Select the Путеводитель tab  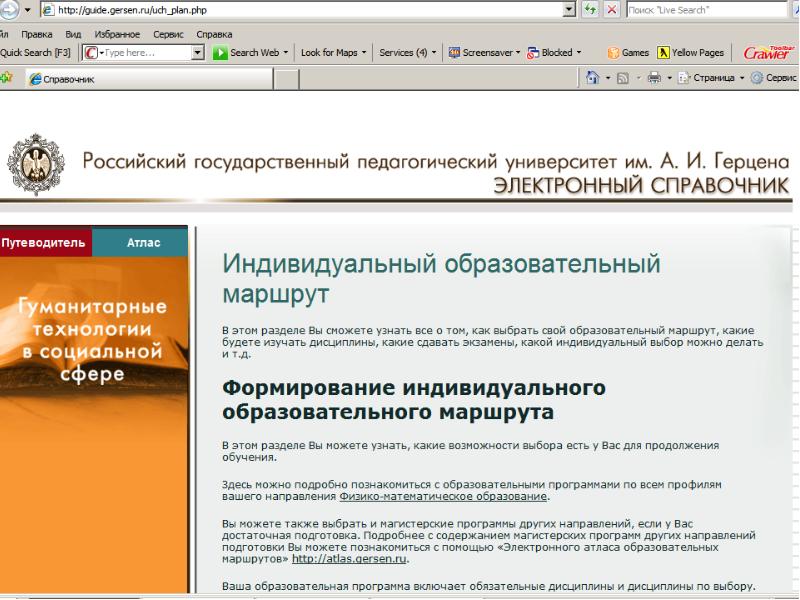point(43,242)
